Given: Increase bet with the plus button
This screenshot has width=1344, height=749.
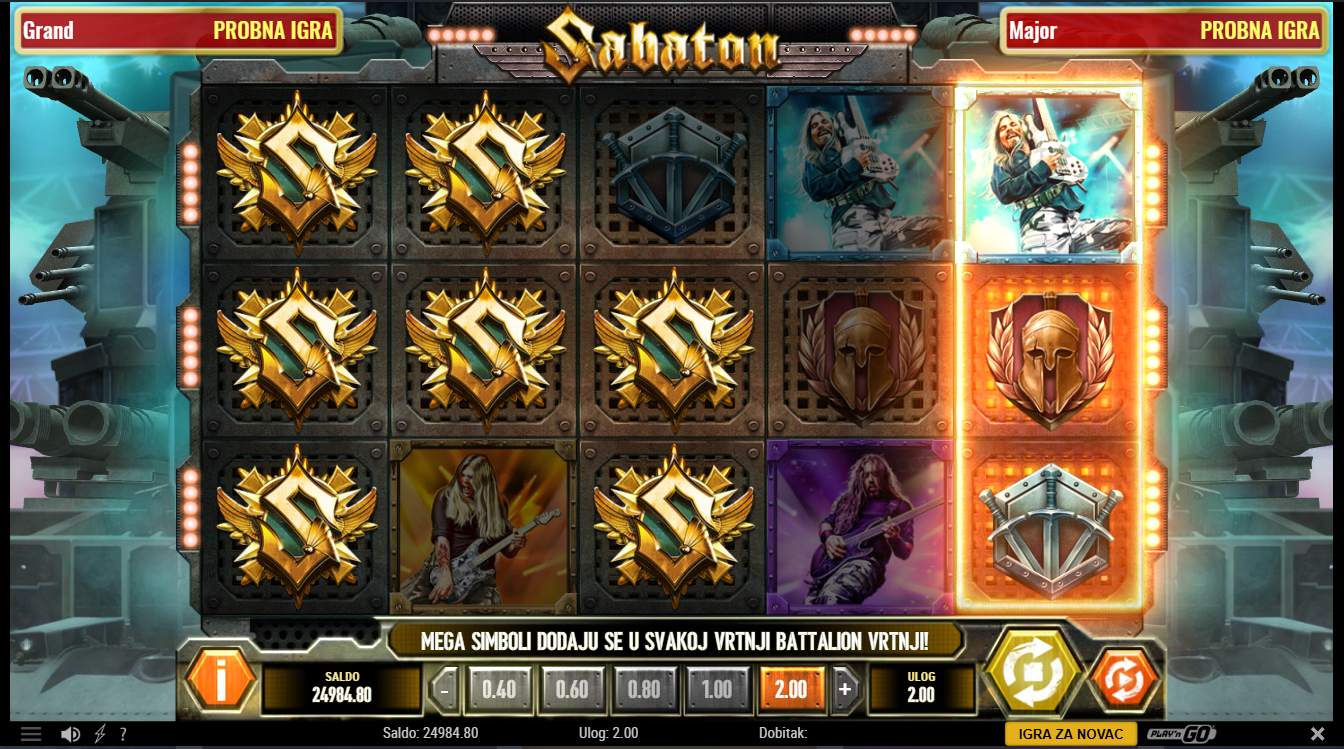Looking at the screenshot, I should [845, 689].
